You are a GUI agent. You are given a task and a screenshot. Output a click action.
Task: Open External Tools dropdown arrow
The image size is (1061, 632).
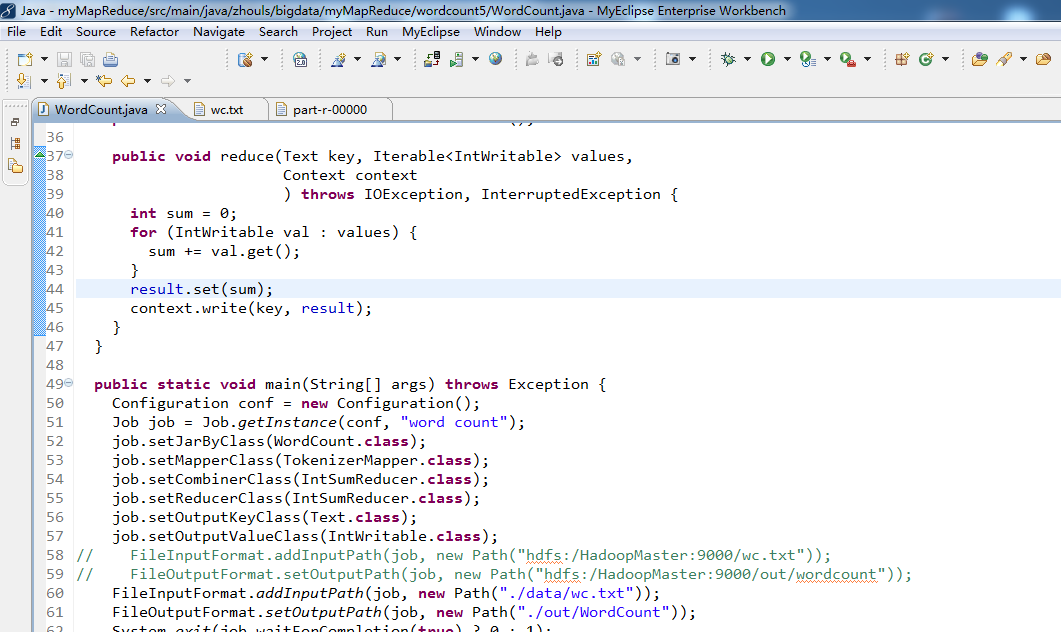pos(867,60)
